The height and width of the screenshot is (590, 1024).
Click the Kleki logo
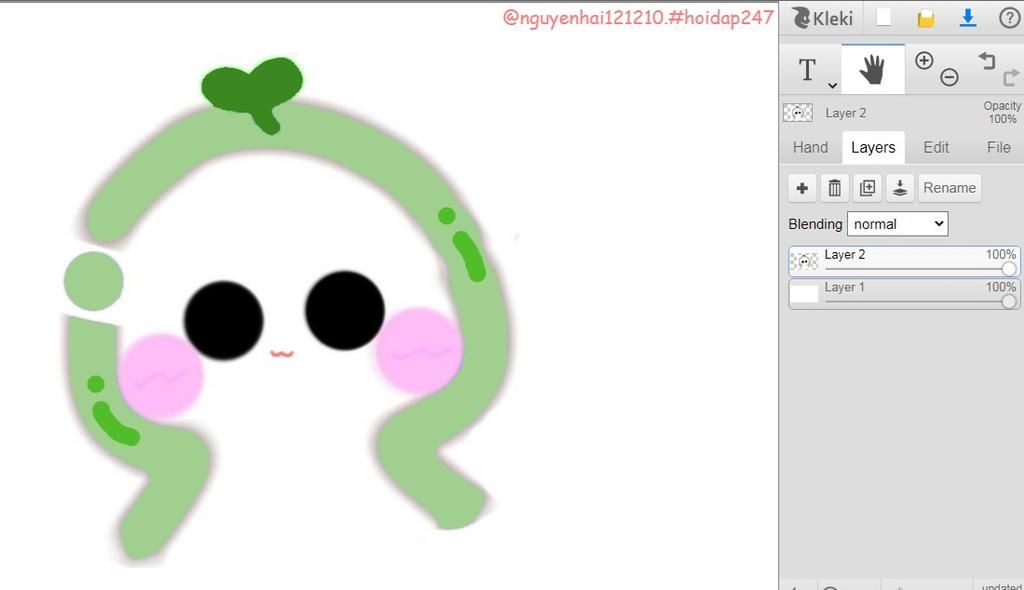[823, 18]
